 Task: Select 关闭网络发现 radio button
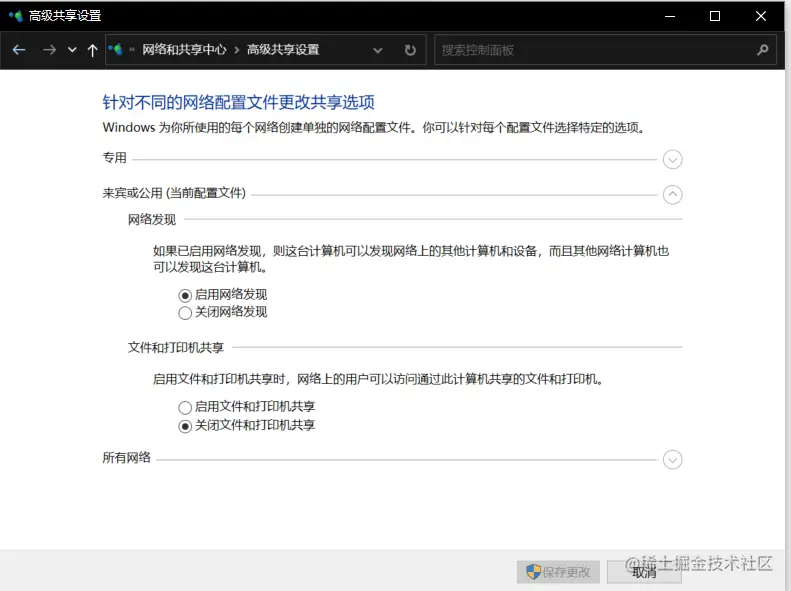pyautogui.click(x=185, y=313)
